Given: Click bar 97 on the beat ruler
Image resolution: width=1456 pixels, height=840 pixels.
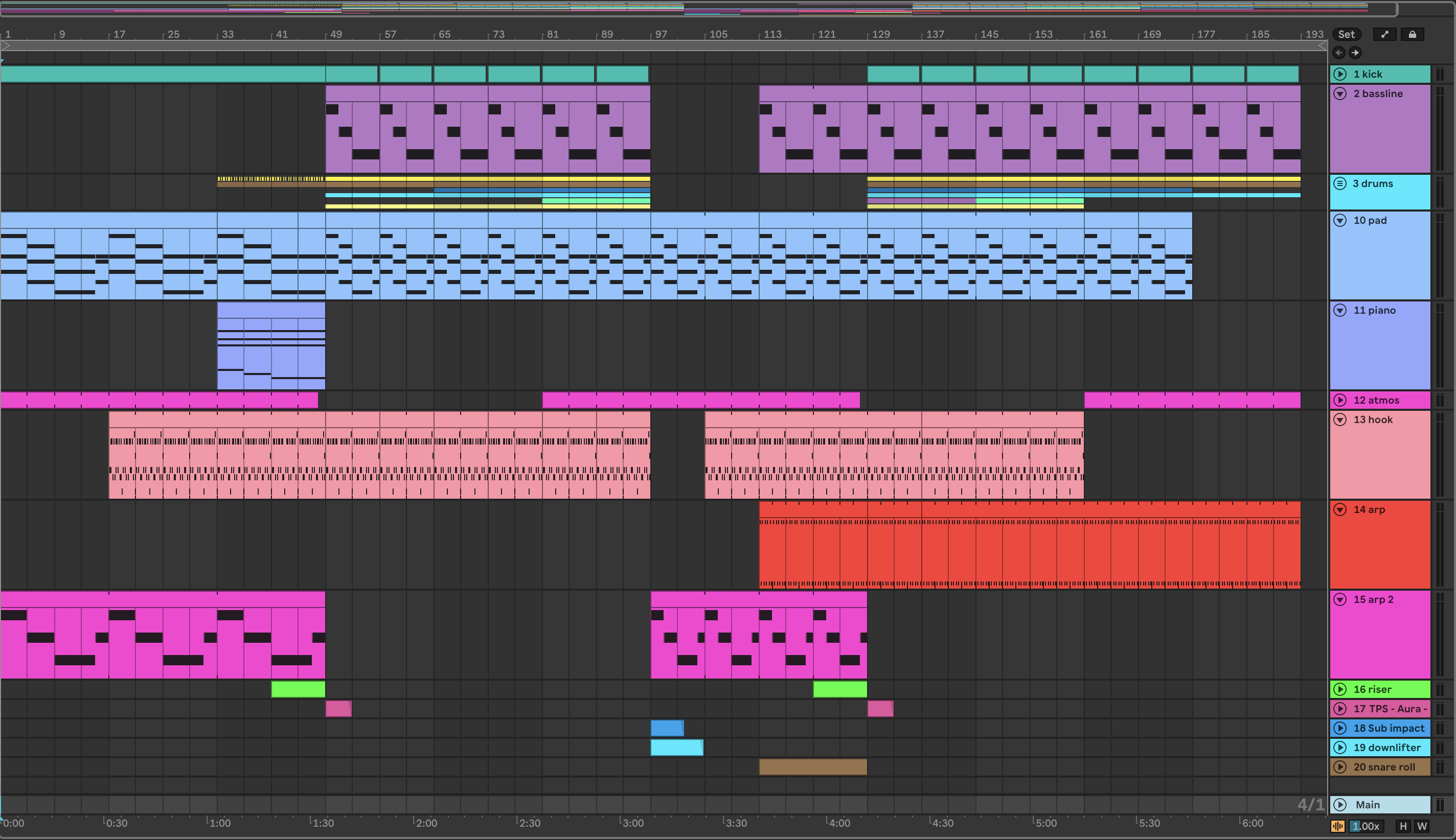Looking at the screenshot, I should click(661, 34).
